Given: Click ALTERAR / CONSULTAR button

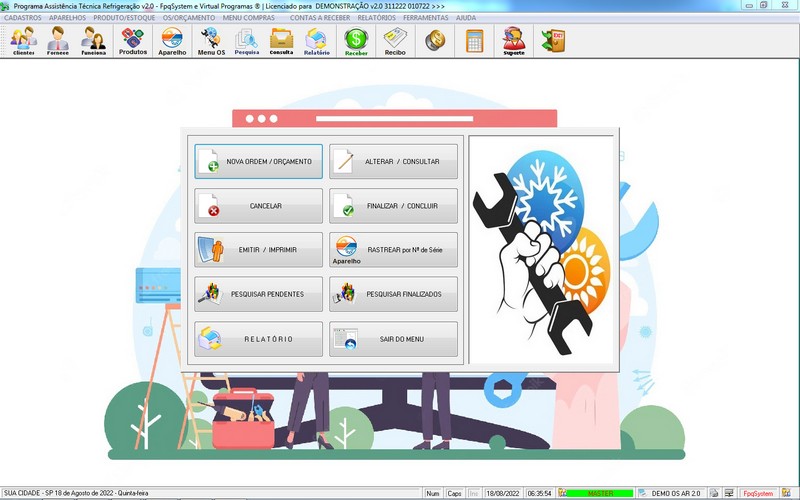Looking at the screenshot, I should (x=393, y=161).
